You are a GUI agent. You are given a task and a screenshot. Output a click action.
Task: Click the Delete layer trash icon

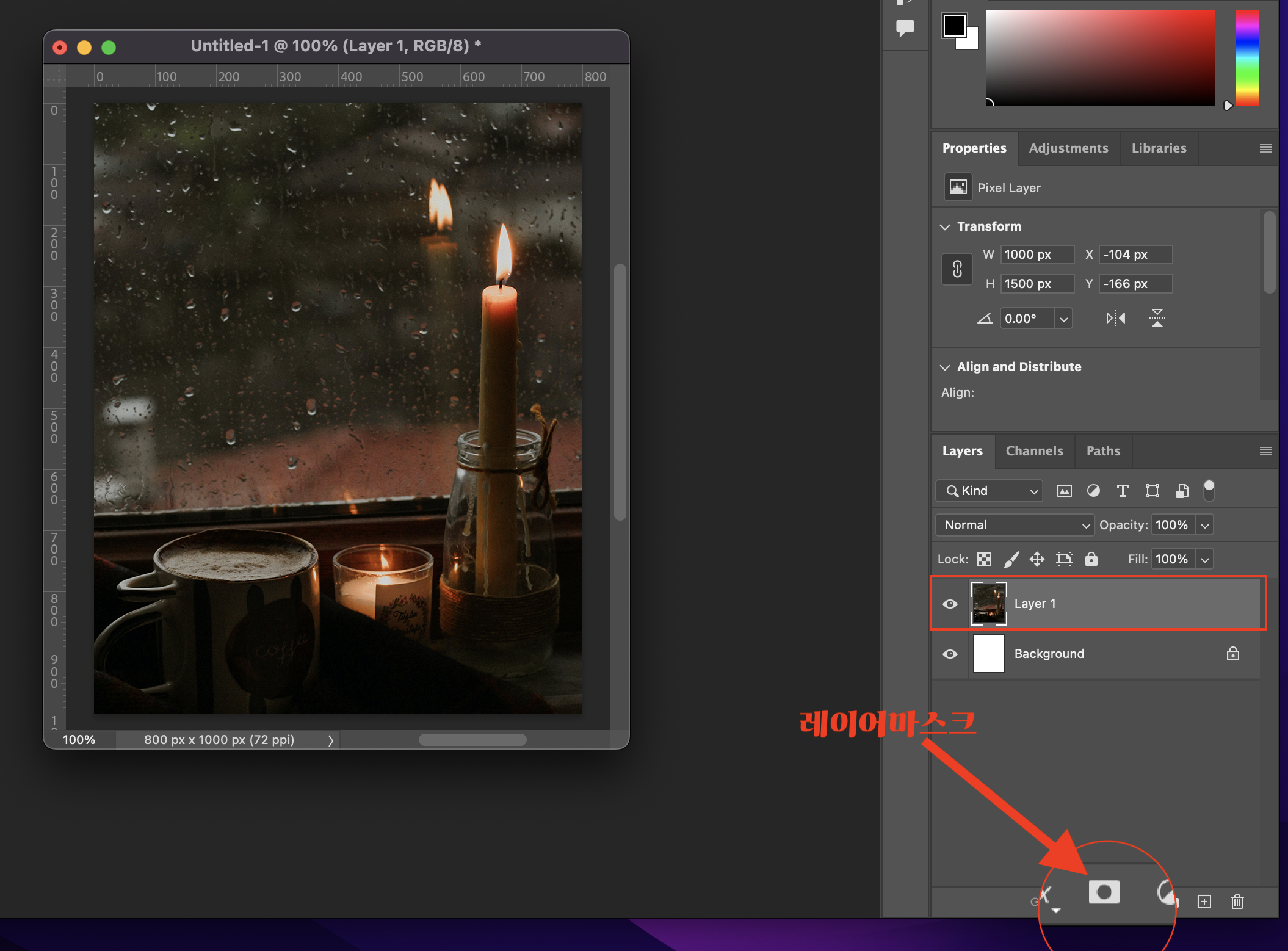click(x=1237, y=902)
